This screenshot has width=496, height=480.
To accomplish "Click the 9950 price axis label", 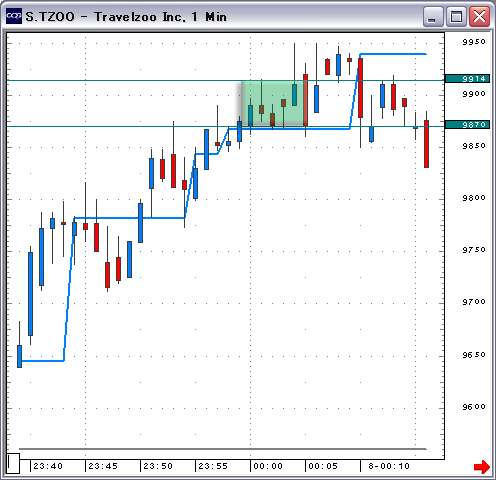I will 474,42.
